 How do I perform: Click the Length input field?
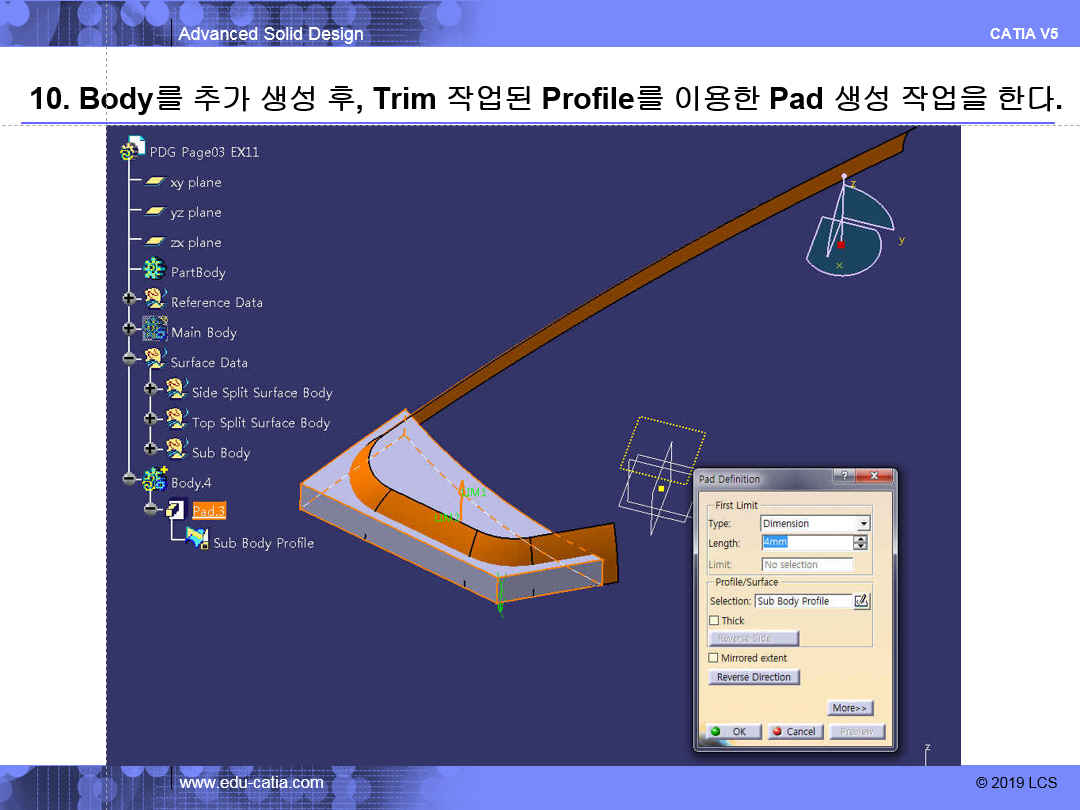tap(805, 543)
